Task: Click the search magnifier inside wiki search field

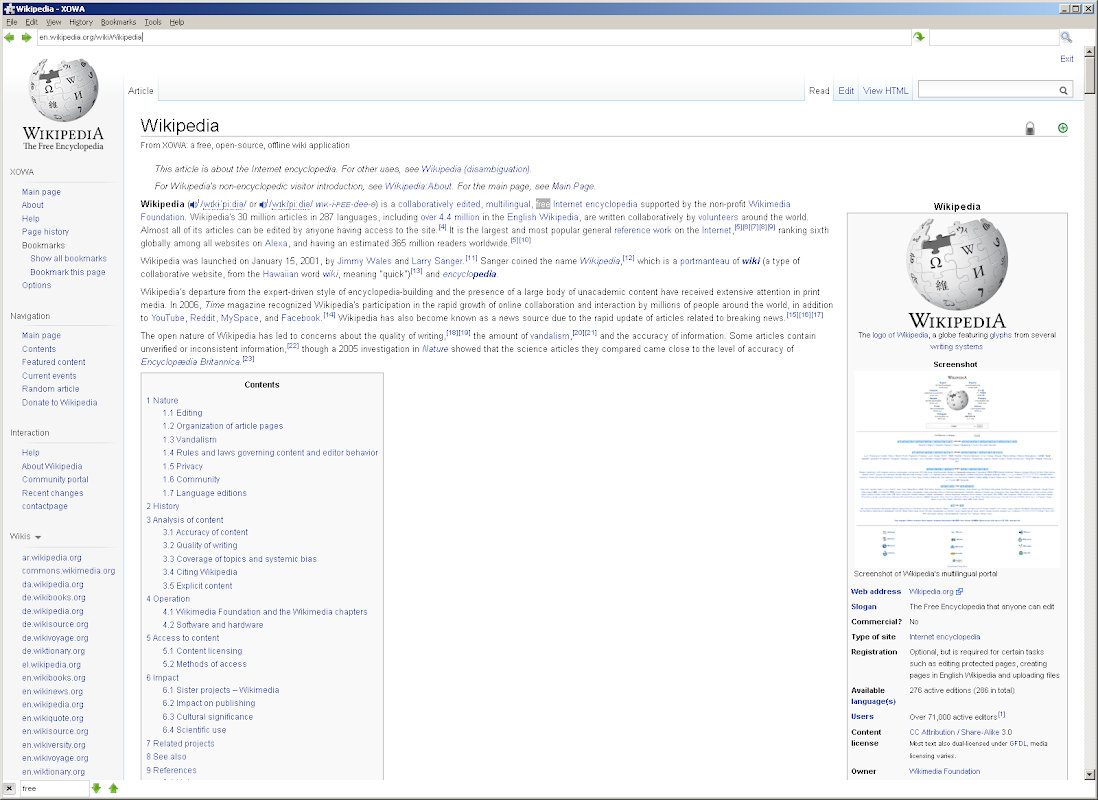Action: (x=1063, y=90)
